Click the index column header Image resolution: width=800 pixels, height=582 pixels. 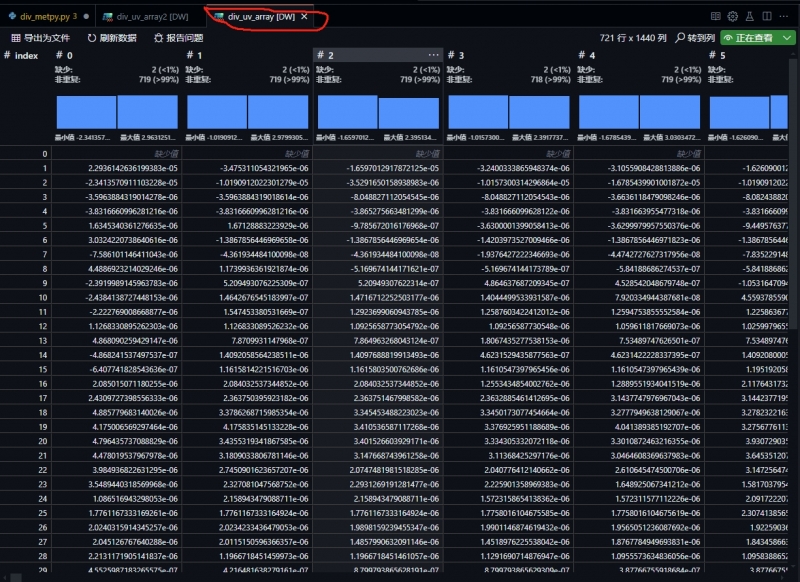coord(27,55)
